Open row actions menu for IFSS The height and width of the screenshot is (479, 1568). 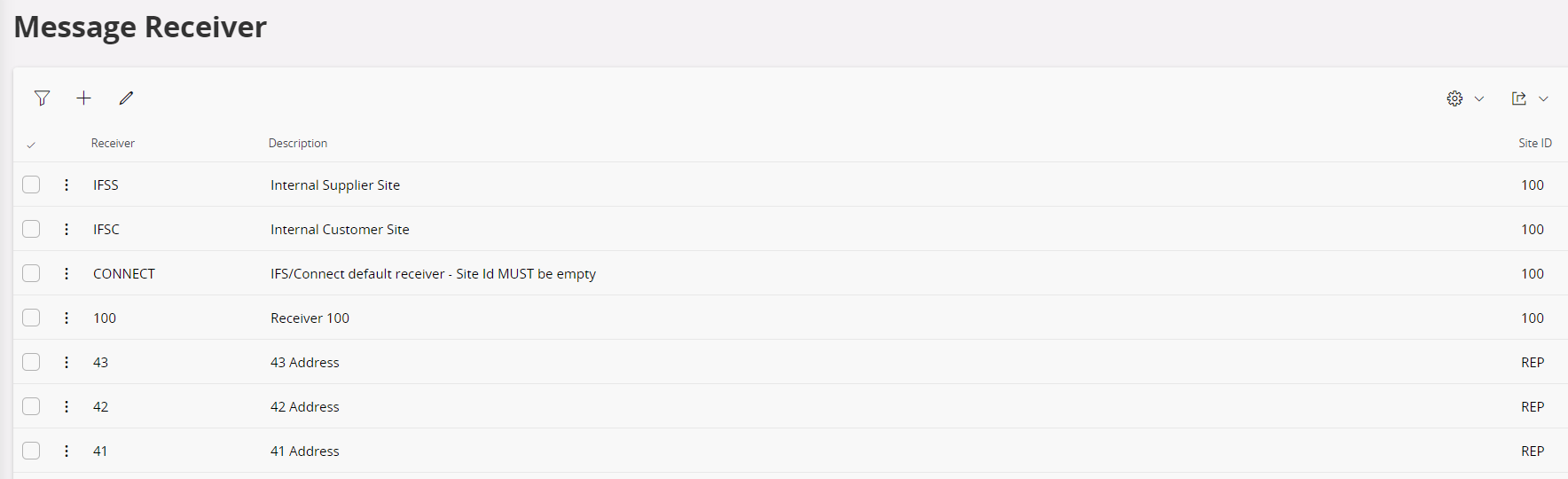point(67,185)
